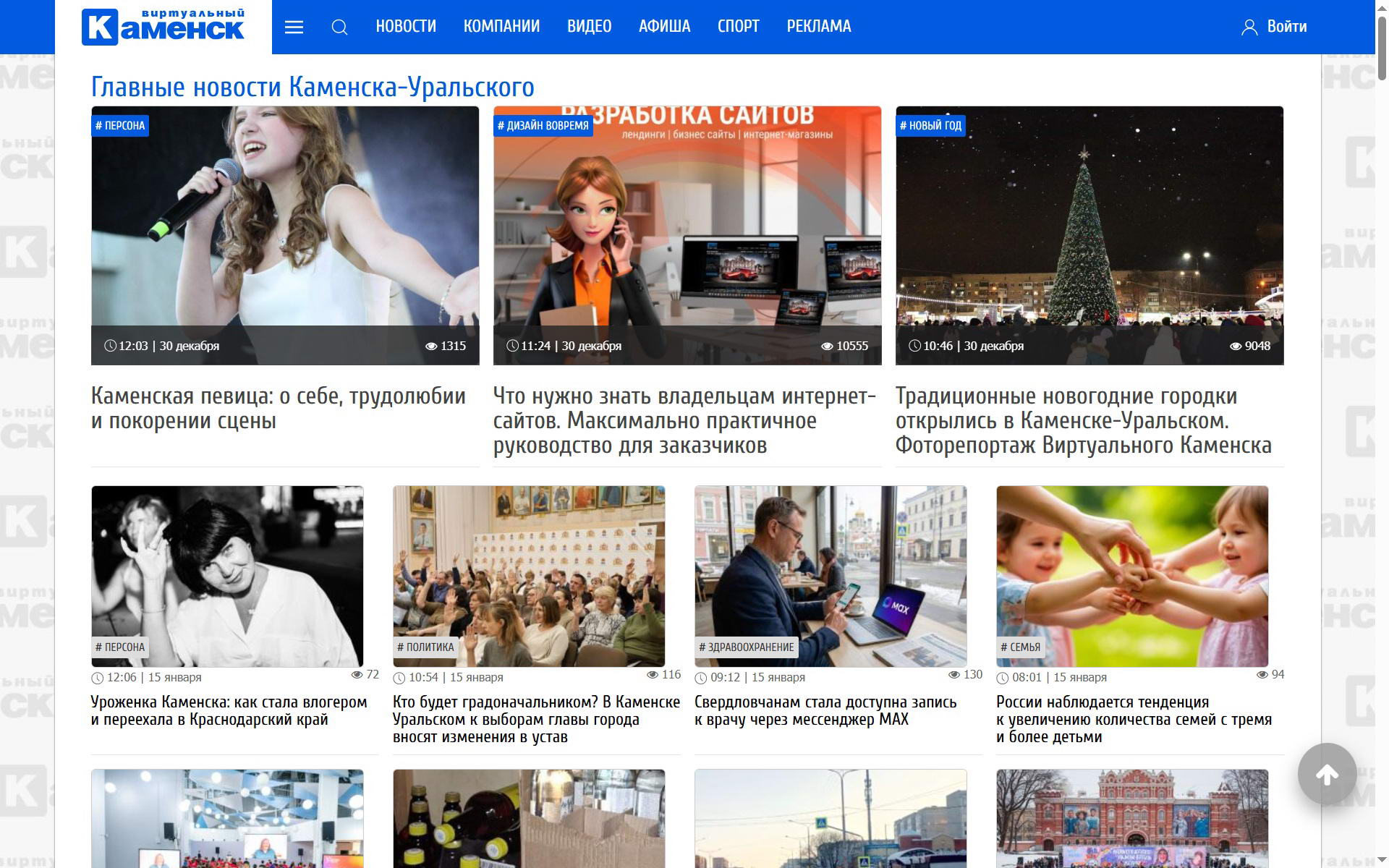This screenshot has width=1389, height=868.
Task: Open the Спорт section
Action: coord(738,27)
